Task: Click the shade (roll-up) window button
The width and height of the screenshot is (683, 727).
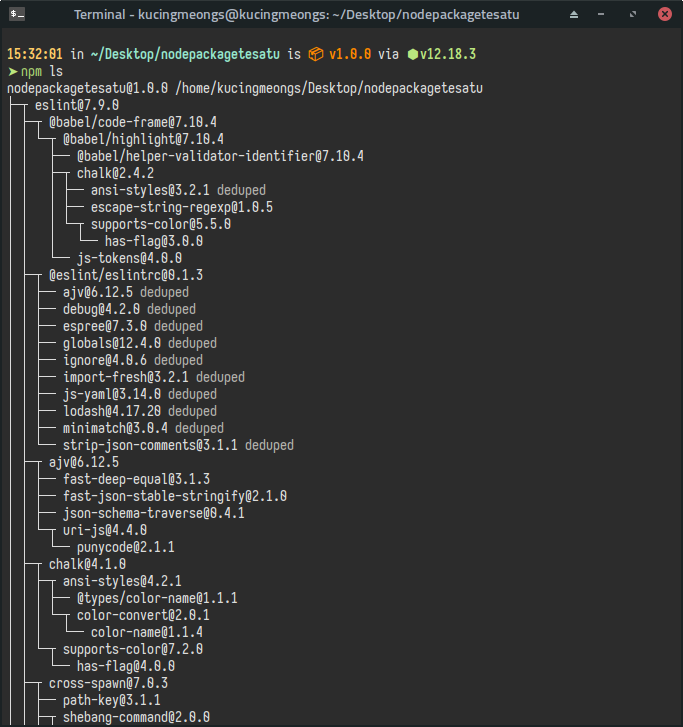Action: coord(574,15)
